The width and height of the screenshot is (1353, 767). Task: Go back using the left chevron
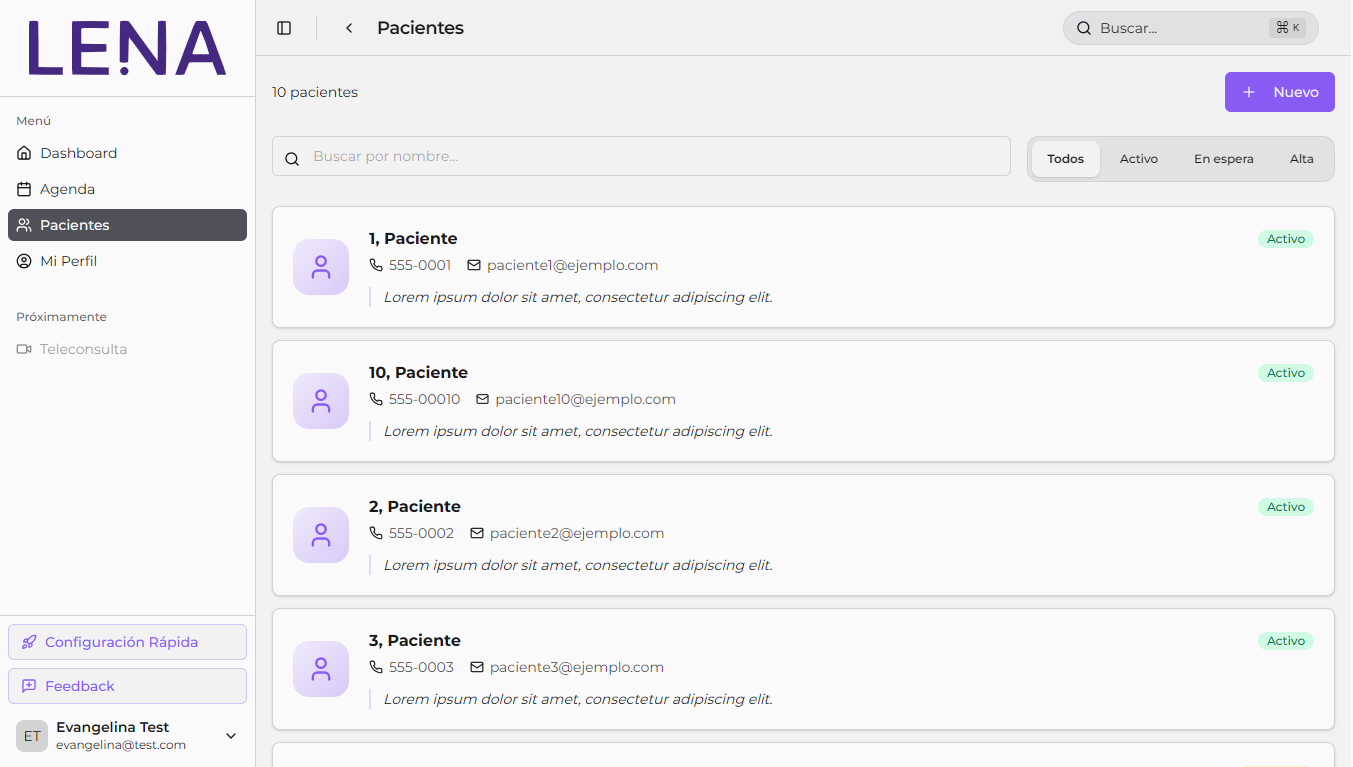(x=349, y=28)
